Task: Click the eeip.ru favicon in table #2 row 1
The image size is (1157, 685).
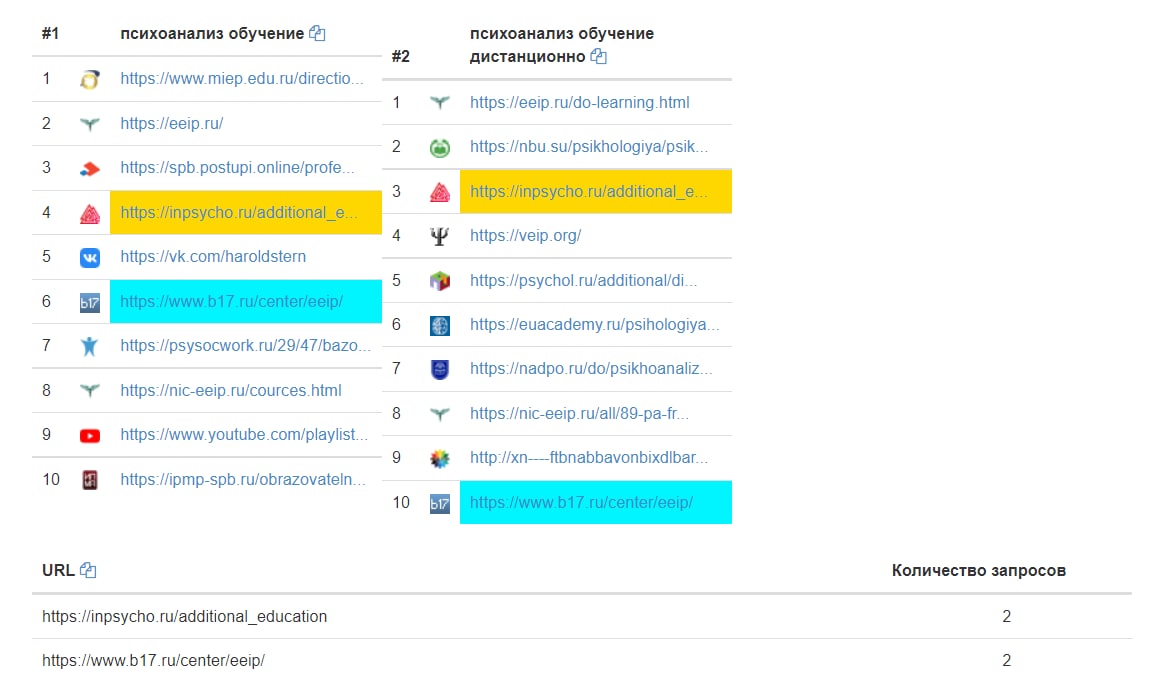Action: (x=439, y=103)
